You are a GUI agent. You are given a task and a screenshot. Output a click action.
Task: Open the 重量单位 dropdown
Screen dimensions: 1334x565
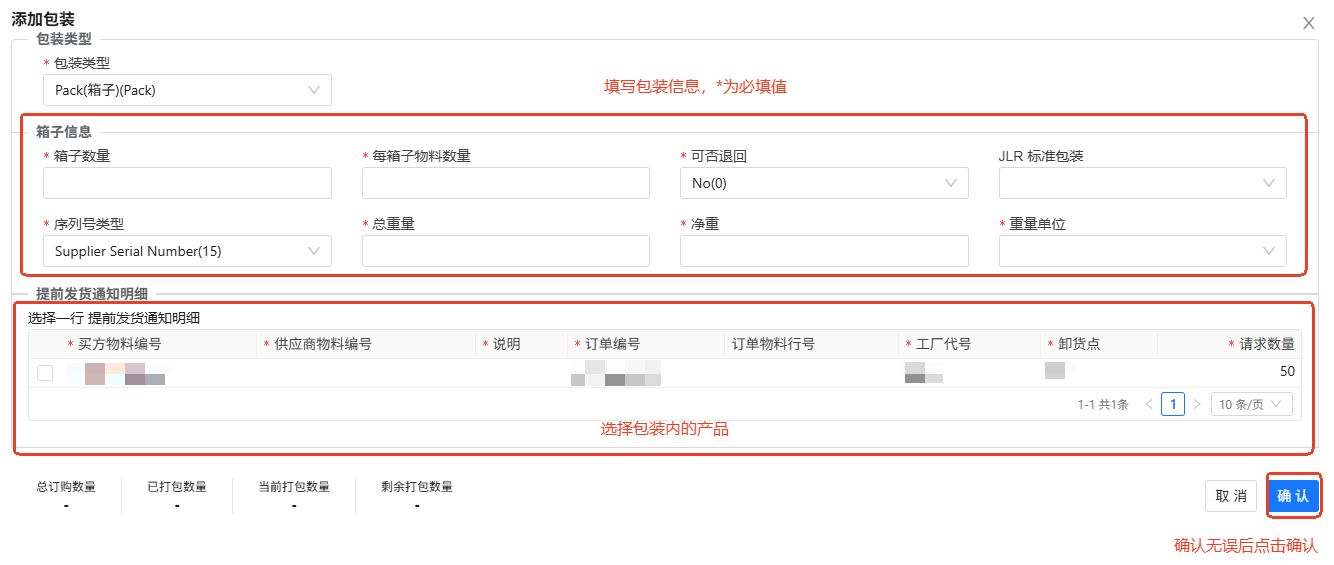1142,251
